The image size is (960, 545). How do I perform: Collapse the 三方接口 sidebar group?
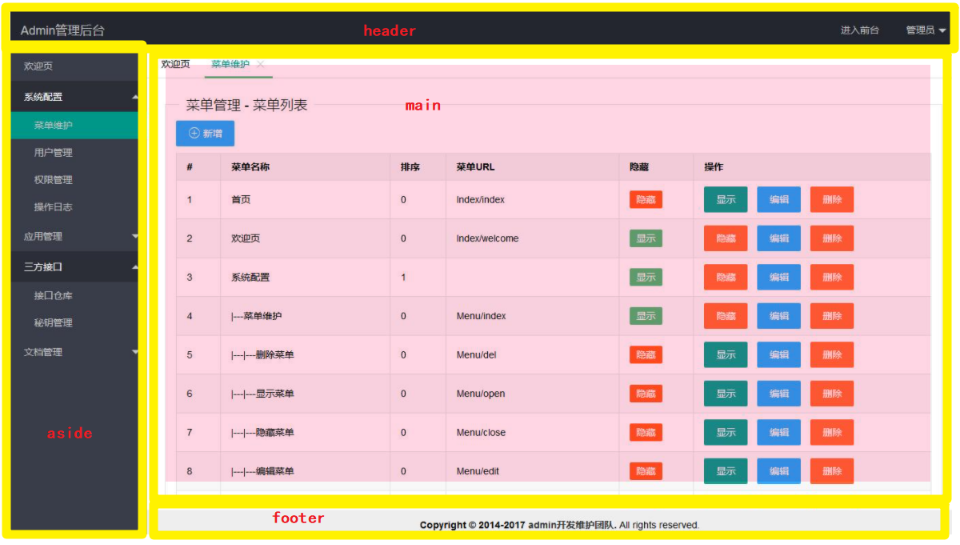tap(74, 267)
